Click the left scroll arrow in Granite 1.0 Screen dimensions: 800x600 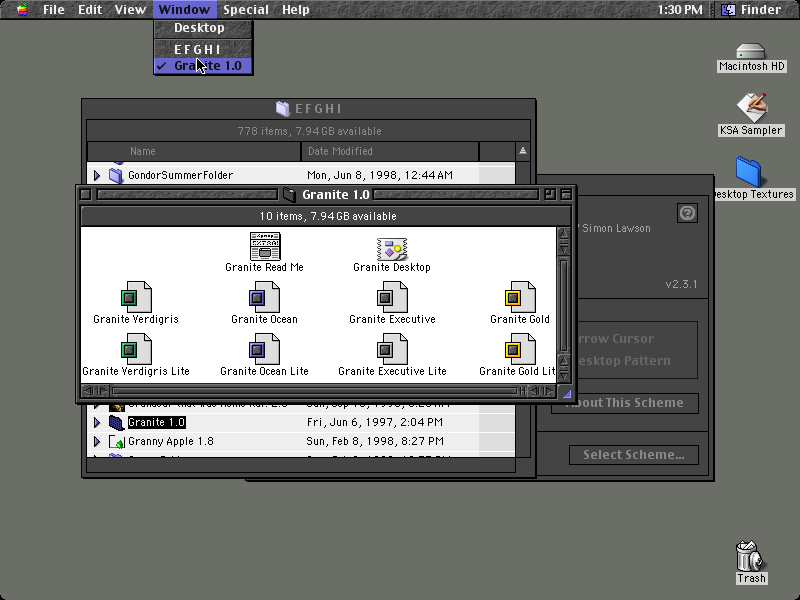88,391
